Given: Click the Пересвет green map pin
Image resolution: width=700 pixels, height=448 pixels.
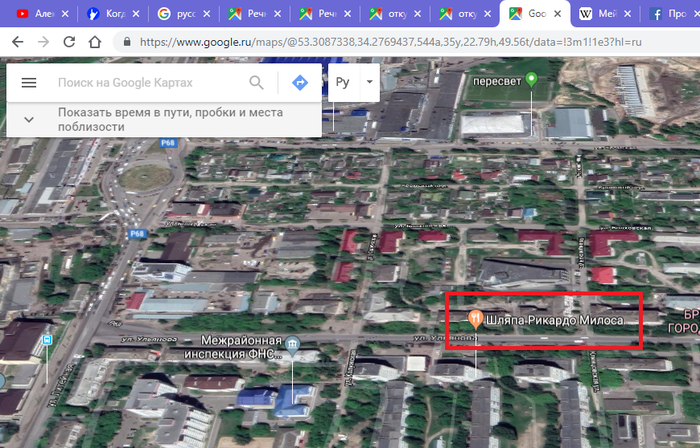Looking at the screenshot, I should tap(532, 80).
